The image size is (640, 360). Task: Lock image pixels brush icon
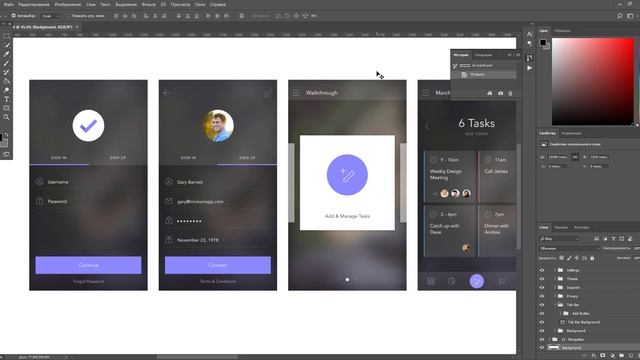569,258
